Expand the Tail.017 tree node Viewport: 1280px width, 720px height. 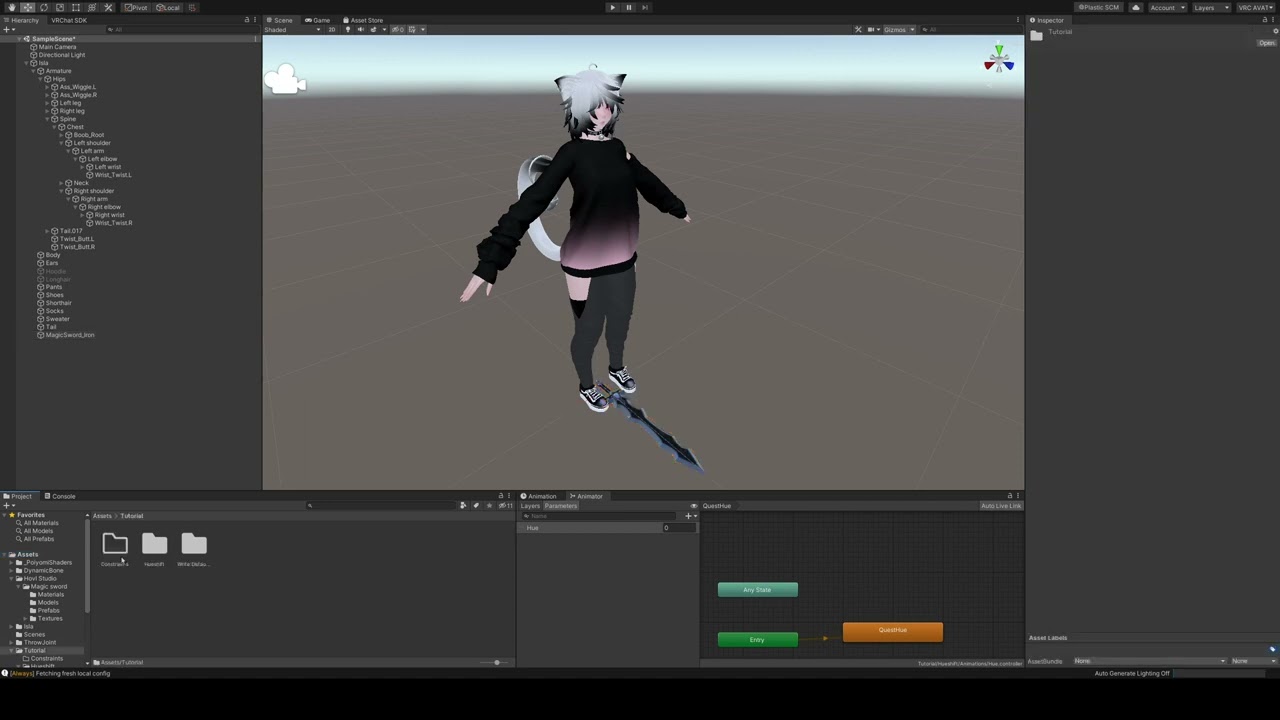click(49, 231)
